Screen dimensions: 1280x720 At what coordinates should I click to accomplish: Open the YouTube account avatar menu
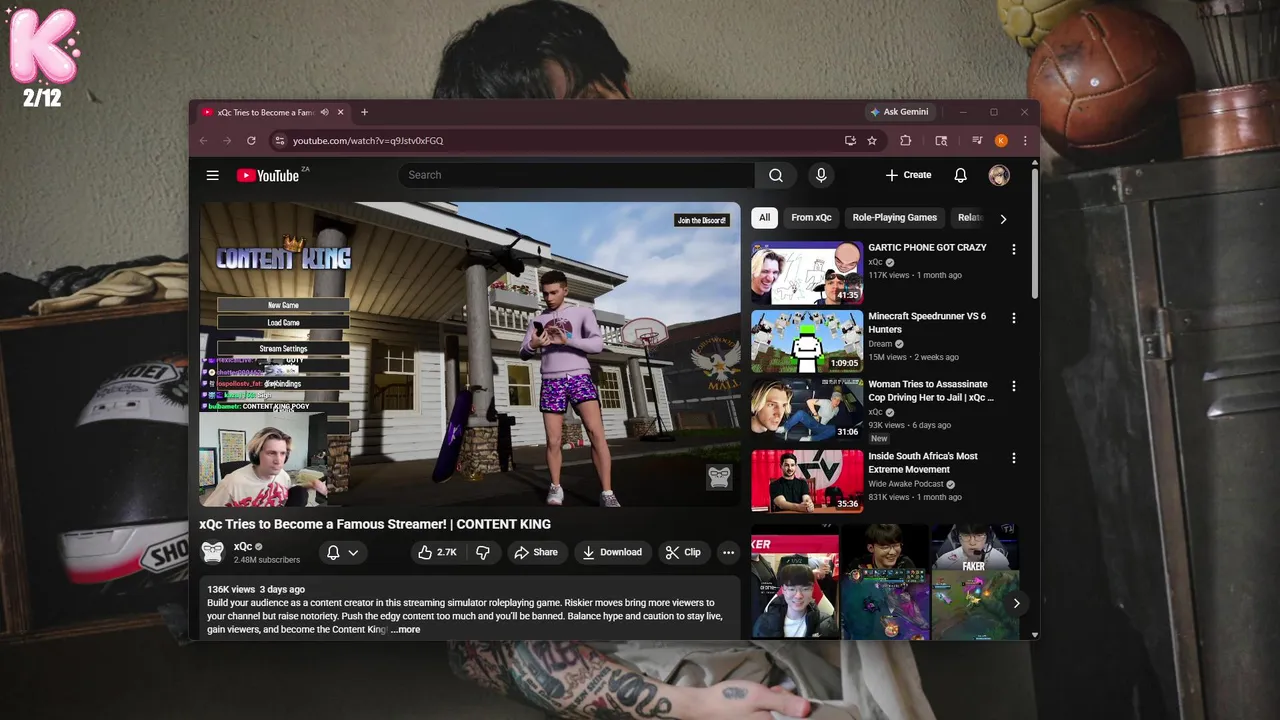click(x=999, y=175)
